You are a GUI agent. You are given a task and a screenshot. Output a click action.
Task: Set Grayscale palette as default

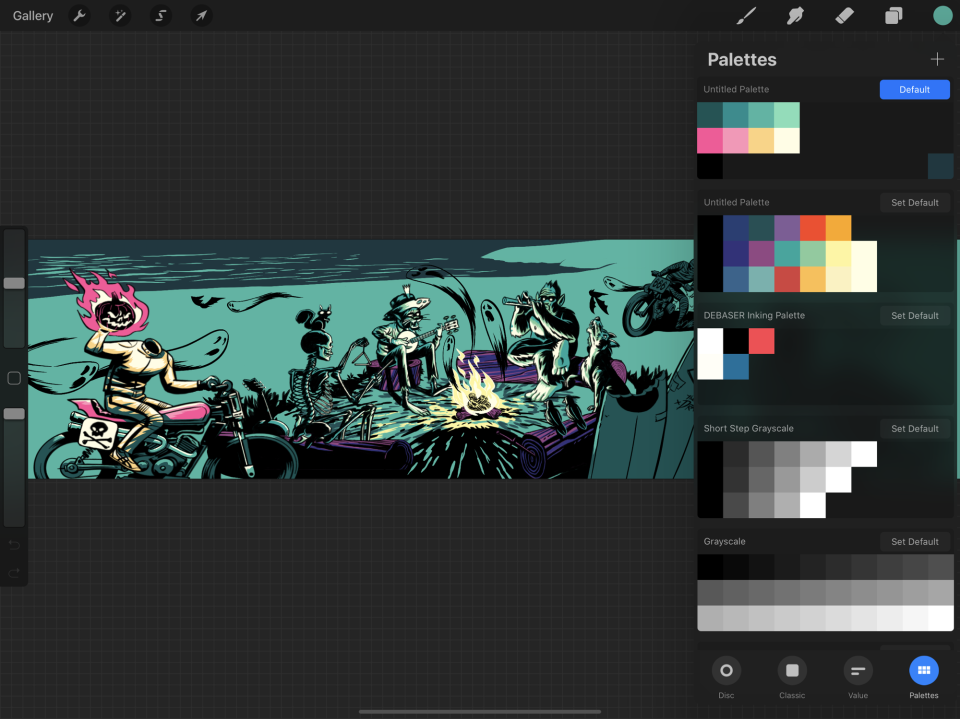click(915, 541)
